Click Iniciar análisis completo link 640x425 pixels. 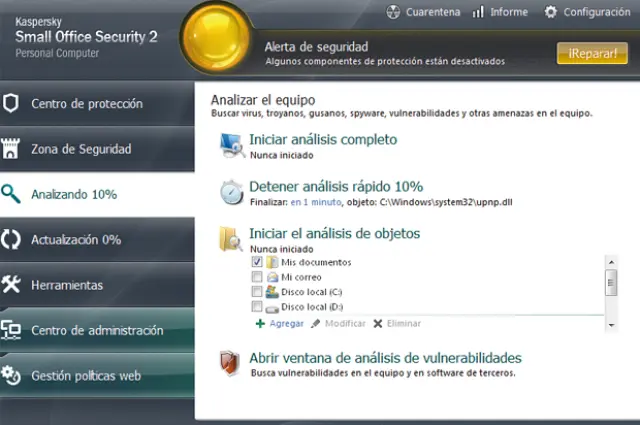coord(323,139)
